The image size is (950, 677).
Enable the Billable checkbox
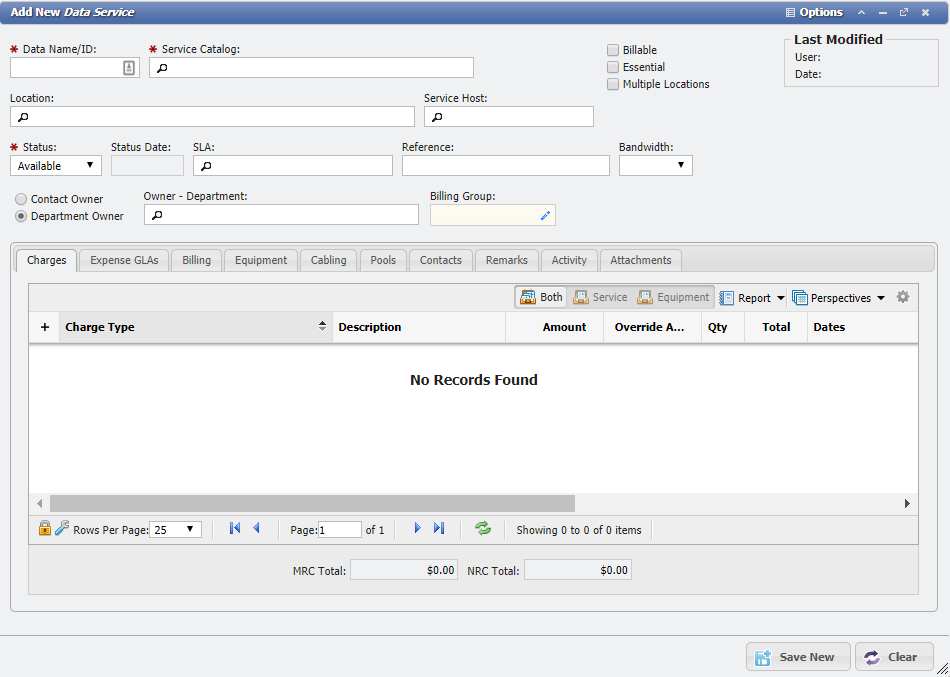coord(613,50)
